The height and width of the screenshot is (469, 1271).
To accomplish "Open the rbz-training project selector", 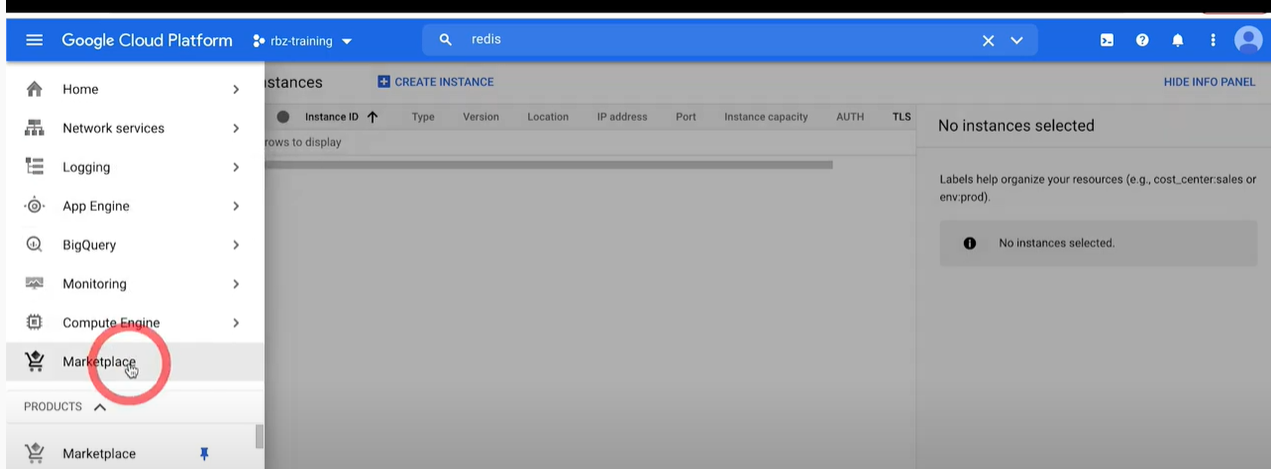I will (303, 41).
